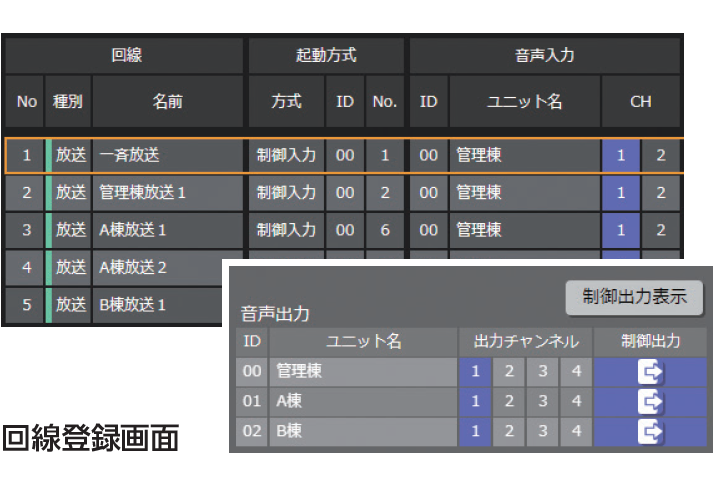Viewport: 714px width, 484px height.
Task: Select audio input CH 1 for 管理棟放送1
Action: point(621,193)
